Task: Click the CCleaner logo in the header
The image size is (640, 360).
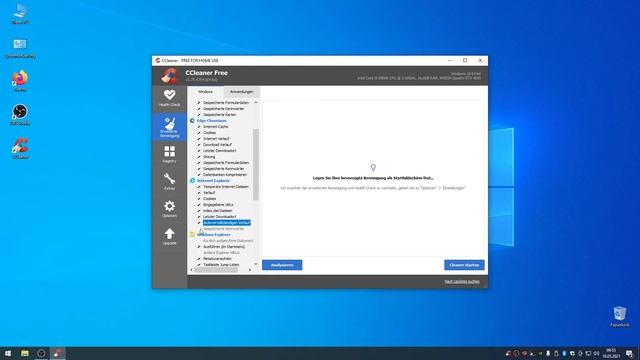Action: 169,76
